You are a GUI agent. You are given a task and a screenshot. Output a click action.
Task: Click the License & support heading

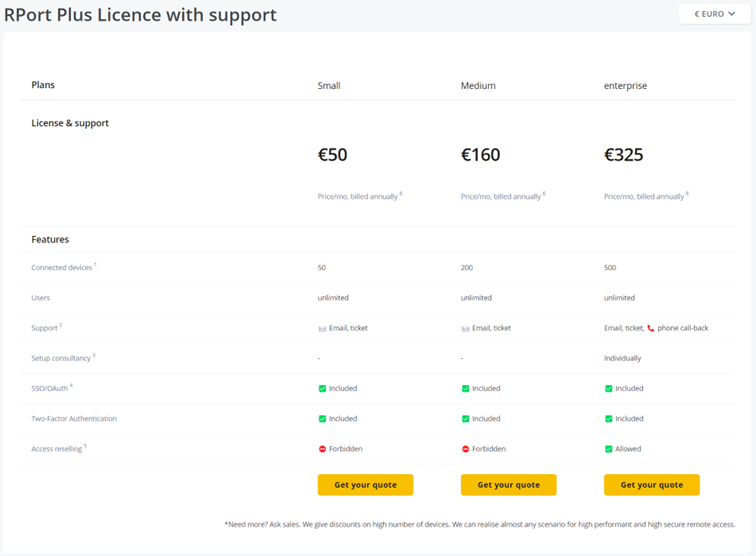[x=70, y=123]
